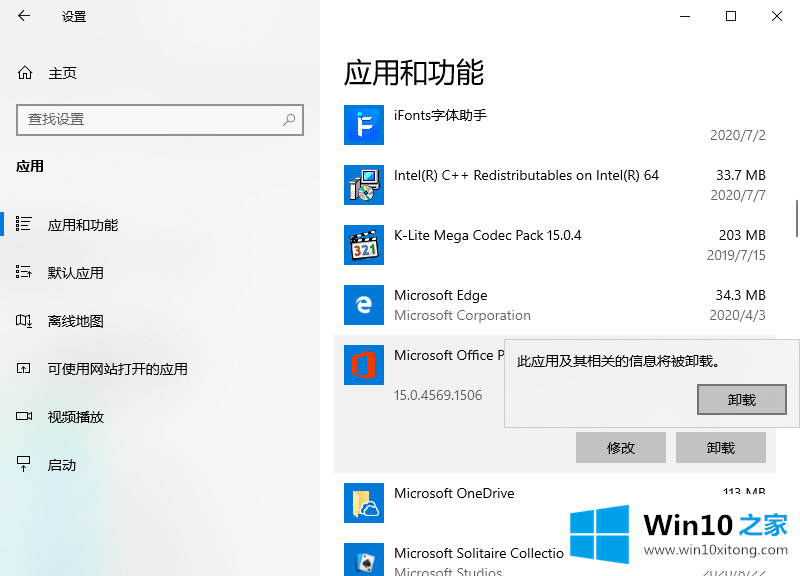Select the Microsoft OneDrive entry
800x576 pixels.
pyautogui.click(x=555, y=503)
